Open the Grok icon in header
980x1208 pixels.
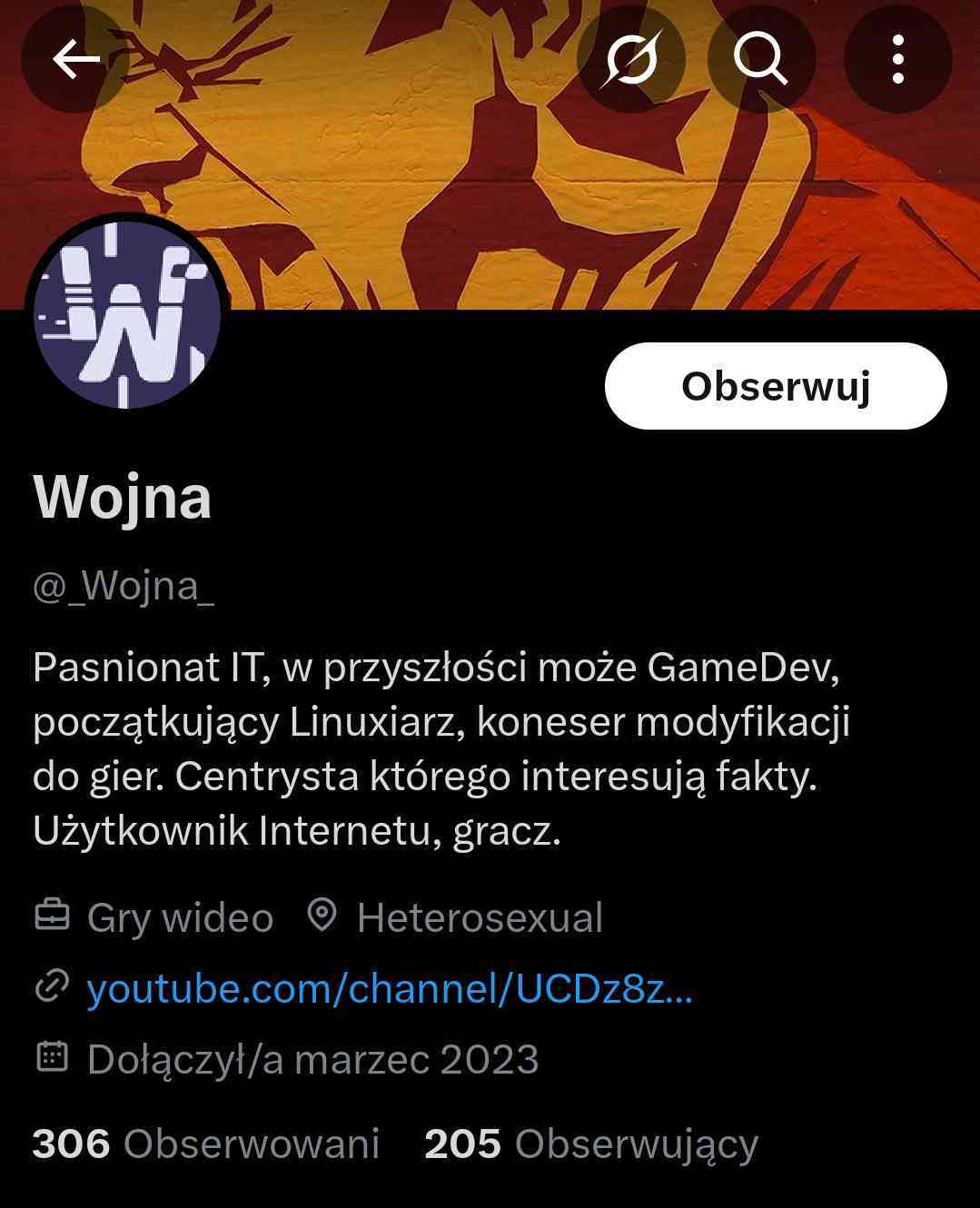coord(631,60)
